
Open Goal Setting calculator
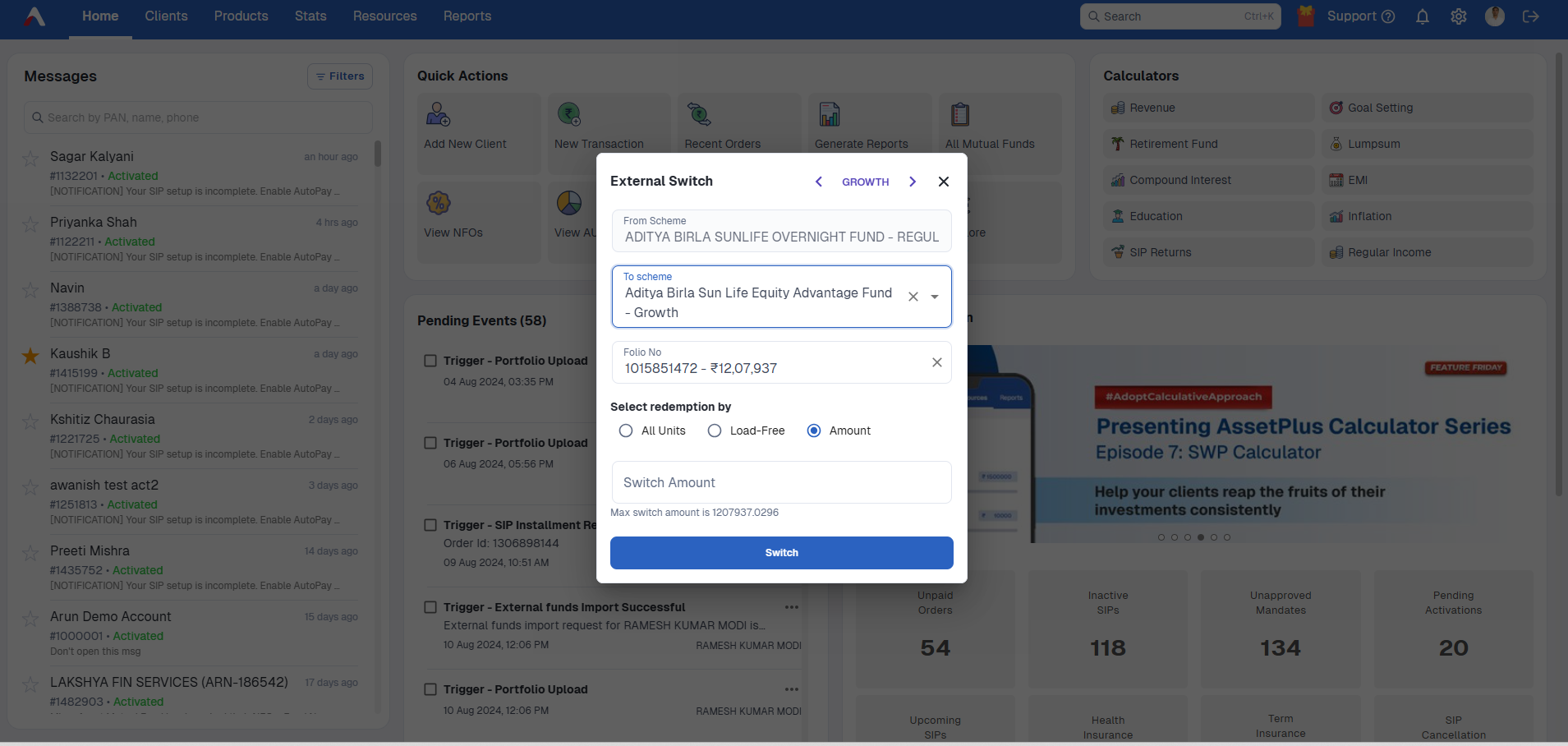1427,108
